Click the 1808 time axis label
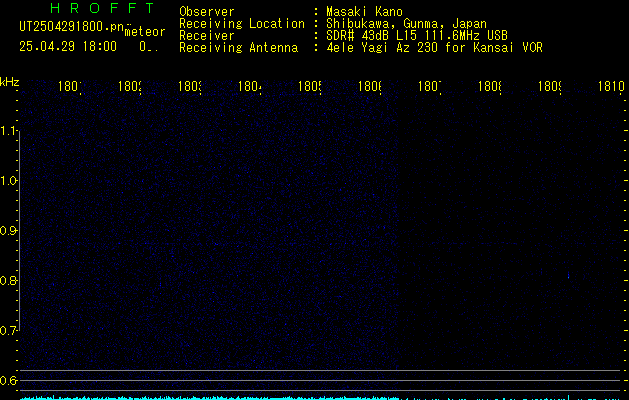Image resolution: width=629 pixels, height=400 pixels. 489,86
